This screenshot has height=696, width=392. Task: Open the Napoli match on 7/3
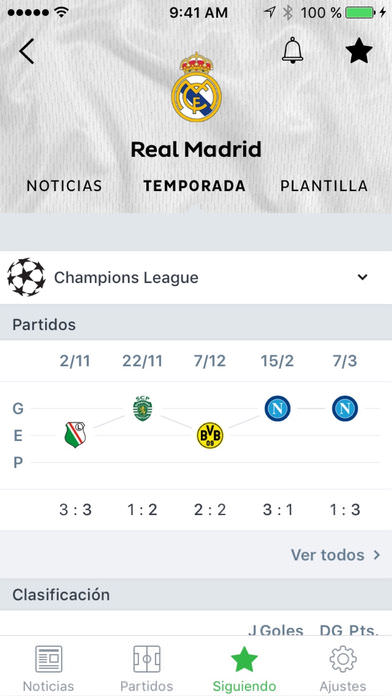[345, 408]
